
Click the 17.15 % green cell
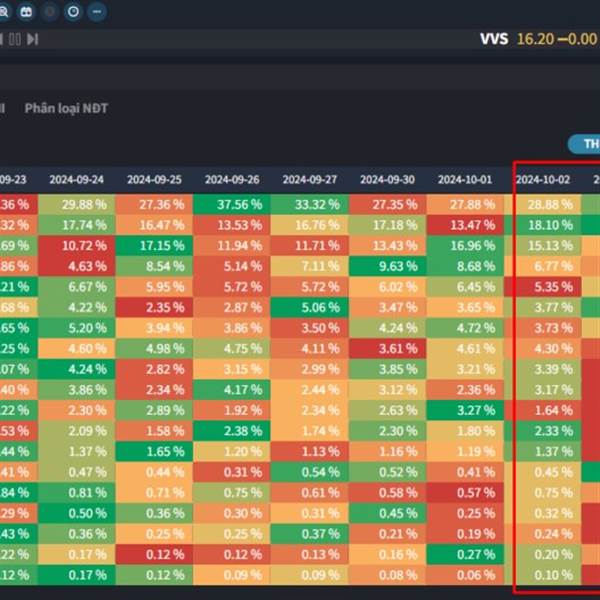pyautogui.click(x=154, y=246)
